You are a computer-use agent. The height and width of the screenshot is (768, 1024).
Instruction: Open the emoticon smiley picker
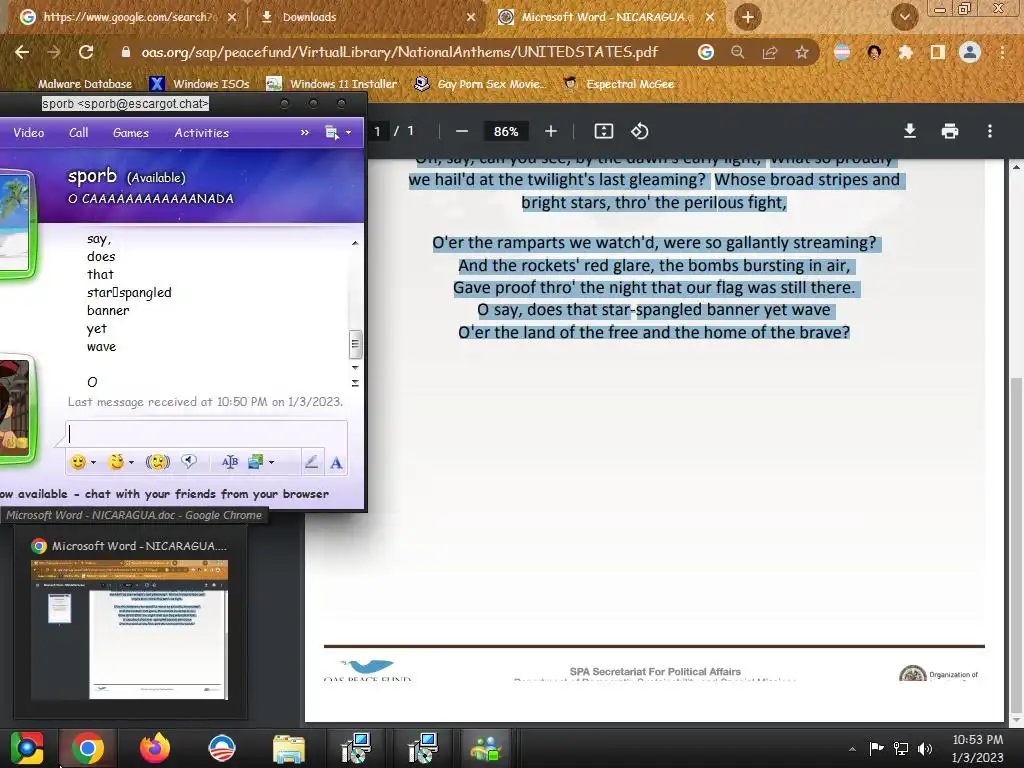click(83, 462)
